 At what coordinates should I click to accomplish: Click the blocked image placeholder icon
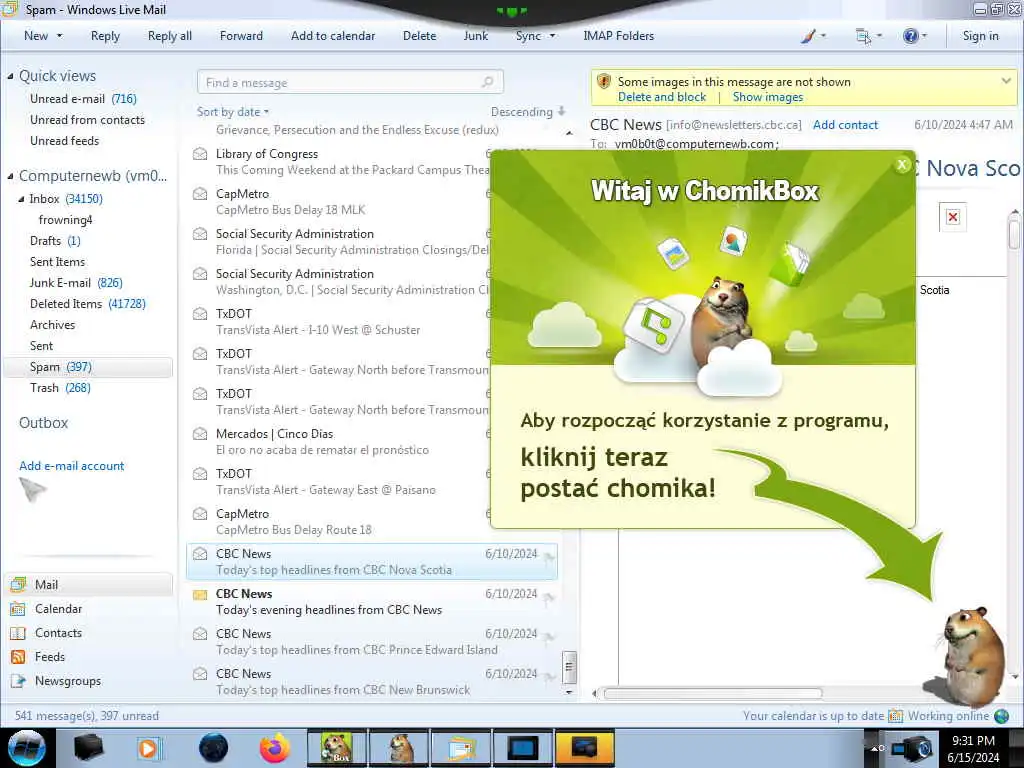tap(953, 217)
